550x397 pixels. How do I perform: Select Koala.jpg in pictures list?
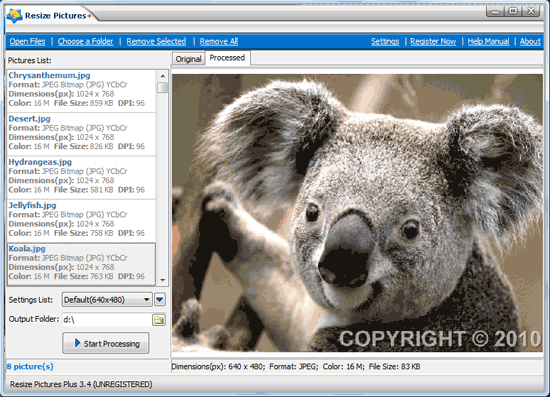tap(81, 264)
